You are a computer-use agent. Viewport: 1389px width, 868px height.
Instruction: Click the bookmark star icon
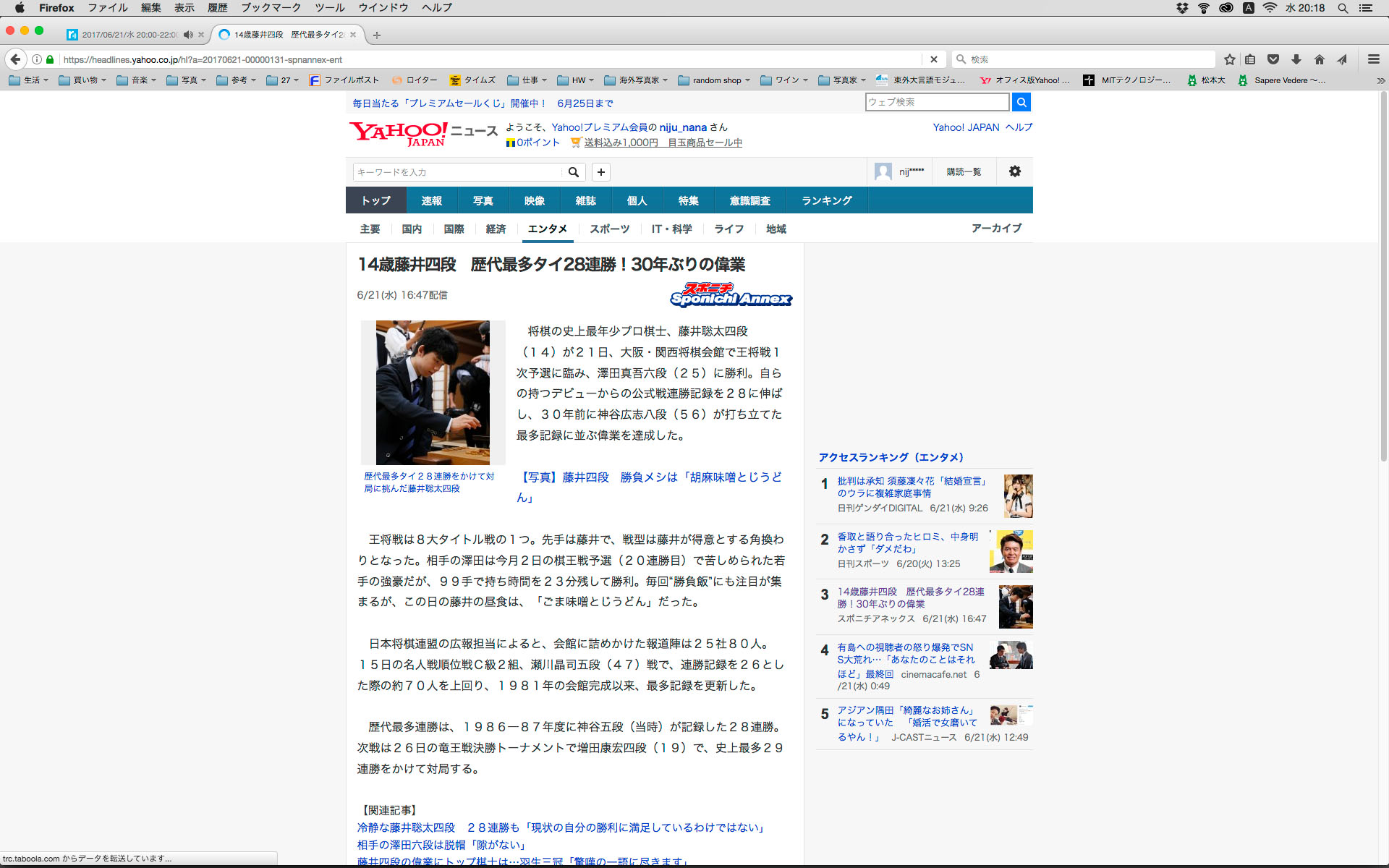(x=1229, y=59)
